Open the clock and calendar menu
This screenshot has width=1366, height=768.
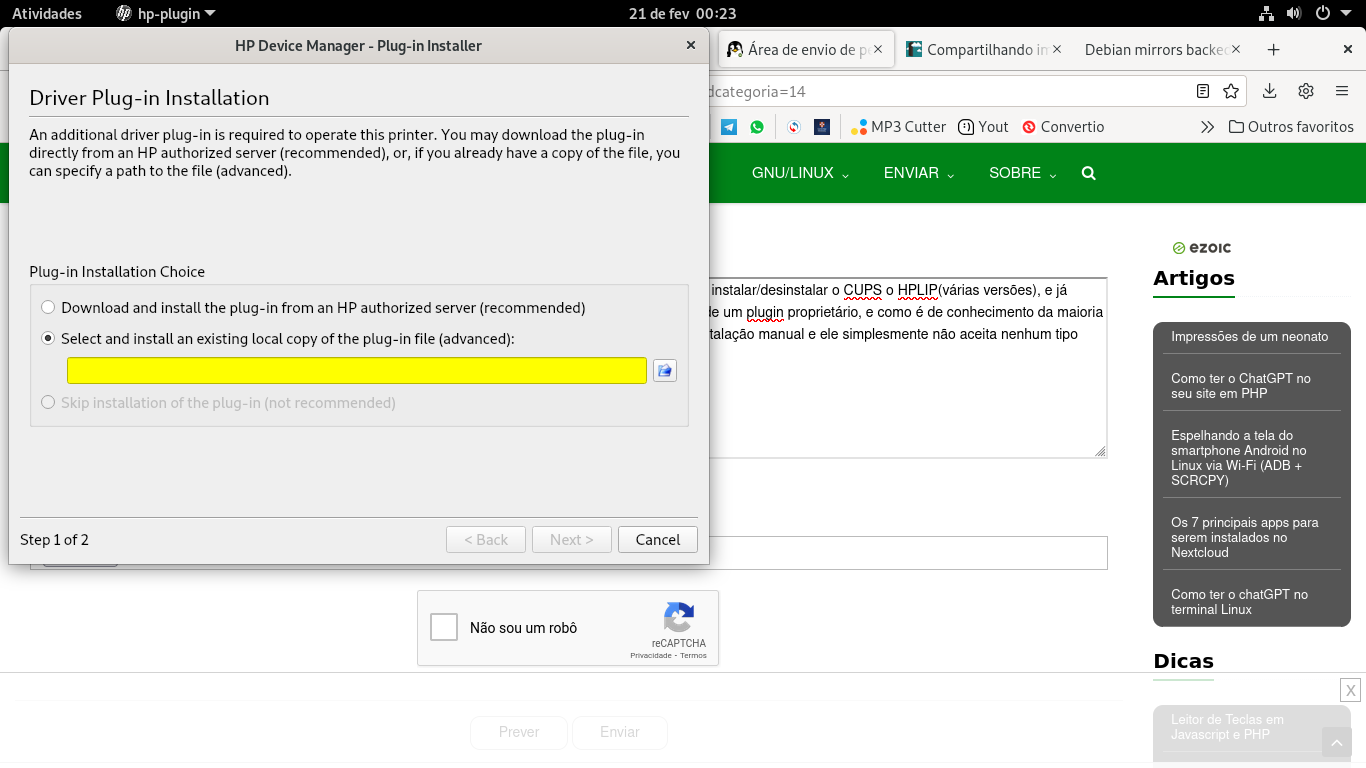(x=683, y=14)
